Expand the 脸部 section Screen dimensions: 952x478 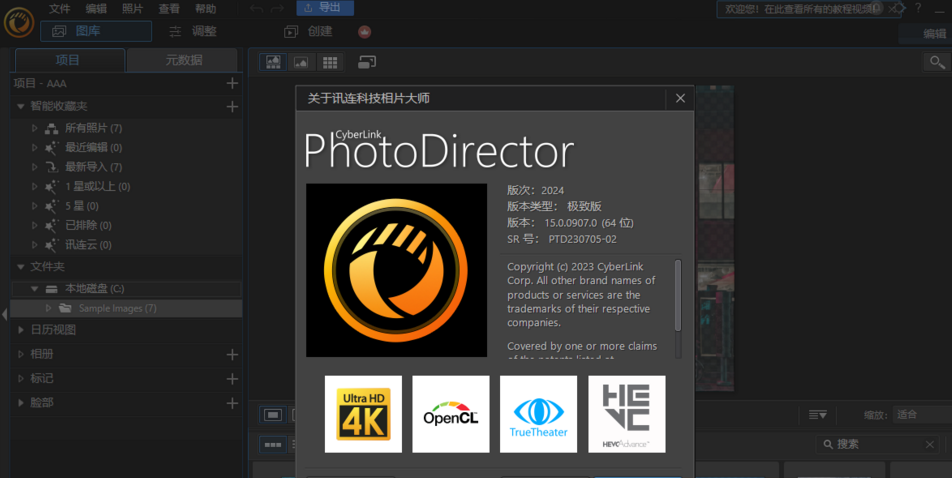click(x=21, y=403)
